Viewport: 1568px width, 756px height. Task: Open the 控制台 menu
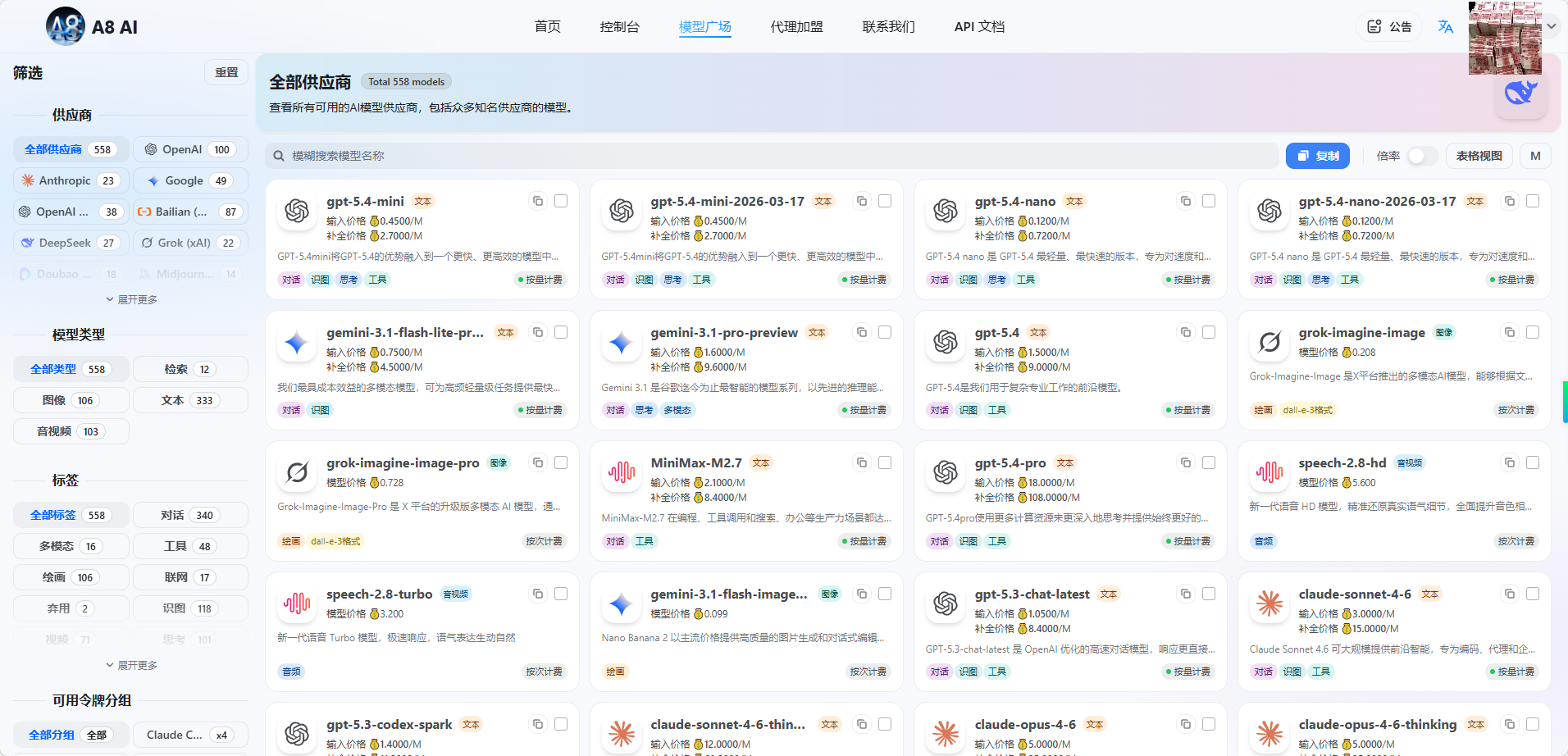620,26
